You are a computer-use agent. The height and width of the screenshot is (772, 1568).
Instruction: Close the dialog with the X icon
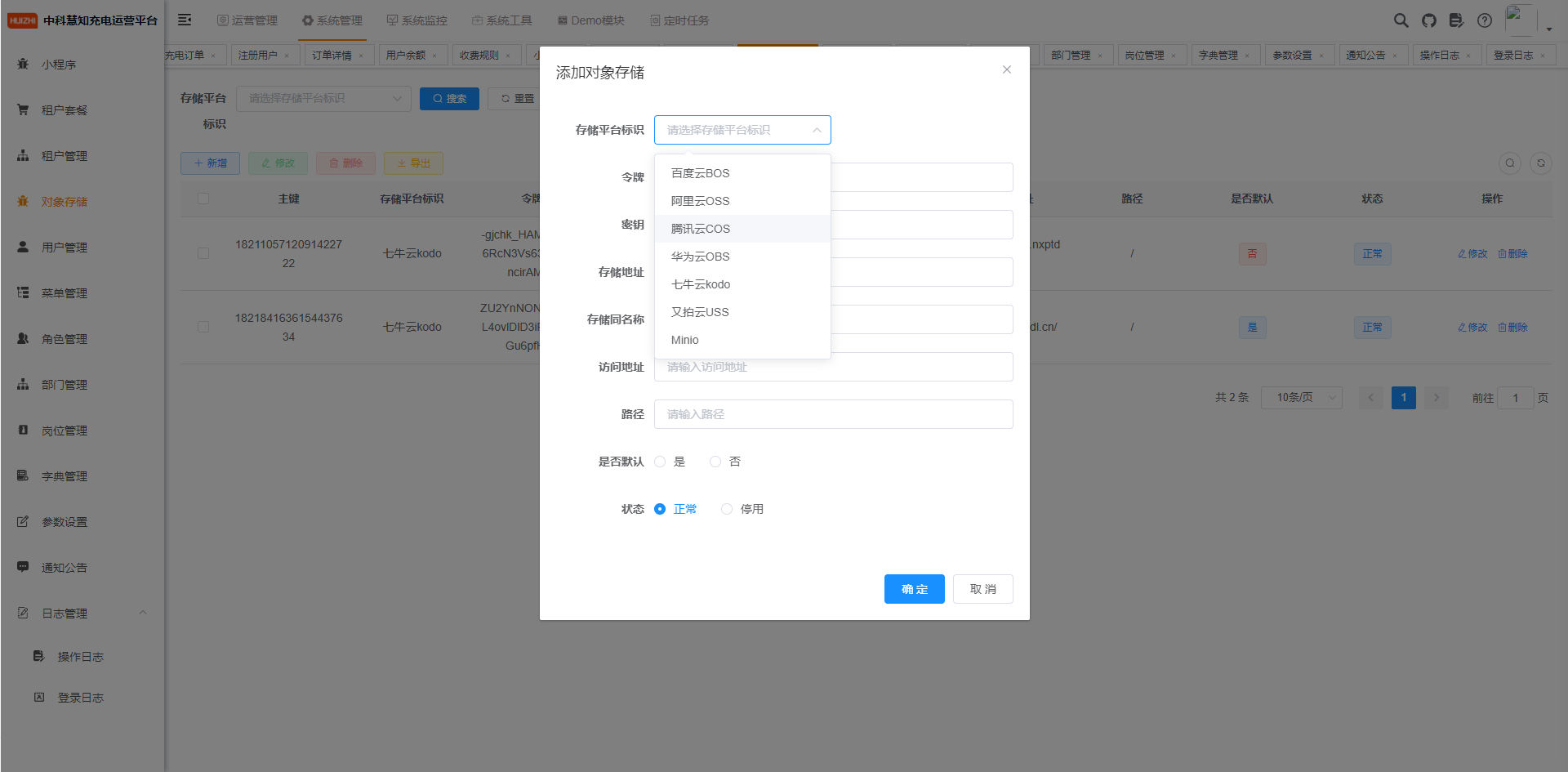[1007, 69]
